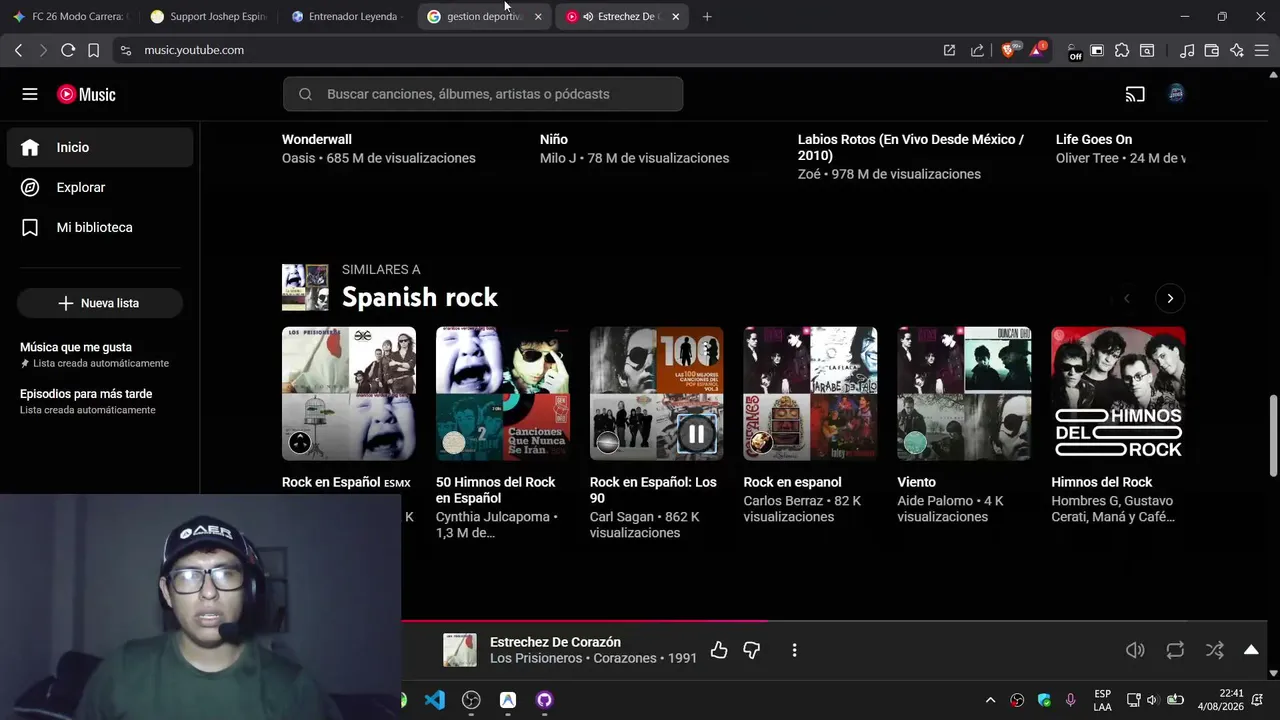Click the album art in player bar
The image size is (1280, 720).
pos(460,650)
